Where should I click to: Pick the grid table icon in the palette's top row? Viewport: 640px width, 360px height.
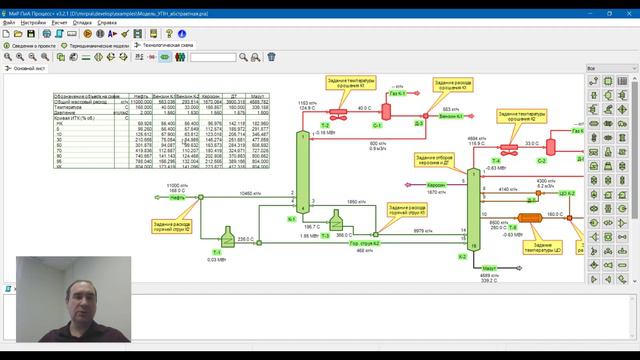(622, 81)
